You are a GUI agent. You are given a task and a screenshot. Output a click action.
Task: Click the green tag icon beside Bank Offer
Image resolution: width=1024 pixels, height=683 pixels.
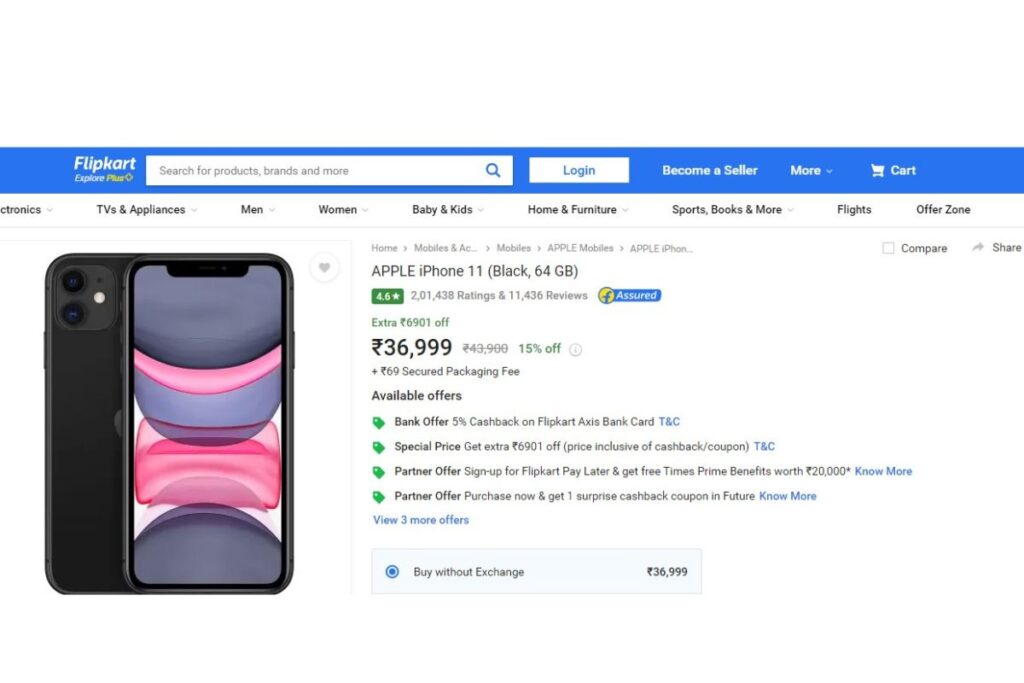(x=378, y=423)
